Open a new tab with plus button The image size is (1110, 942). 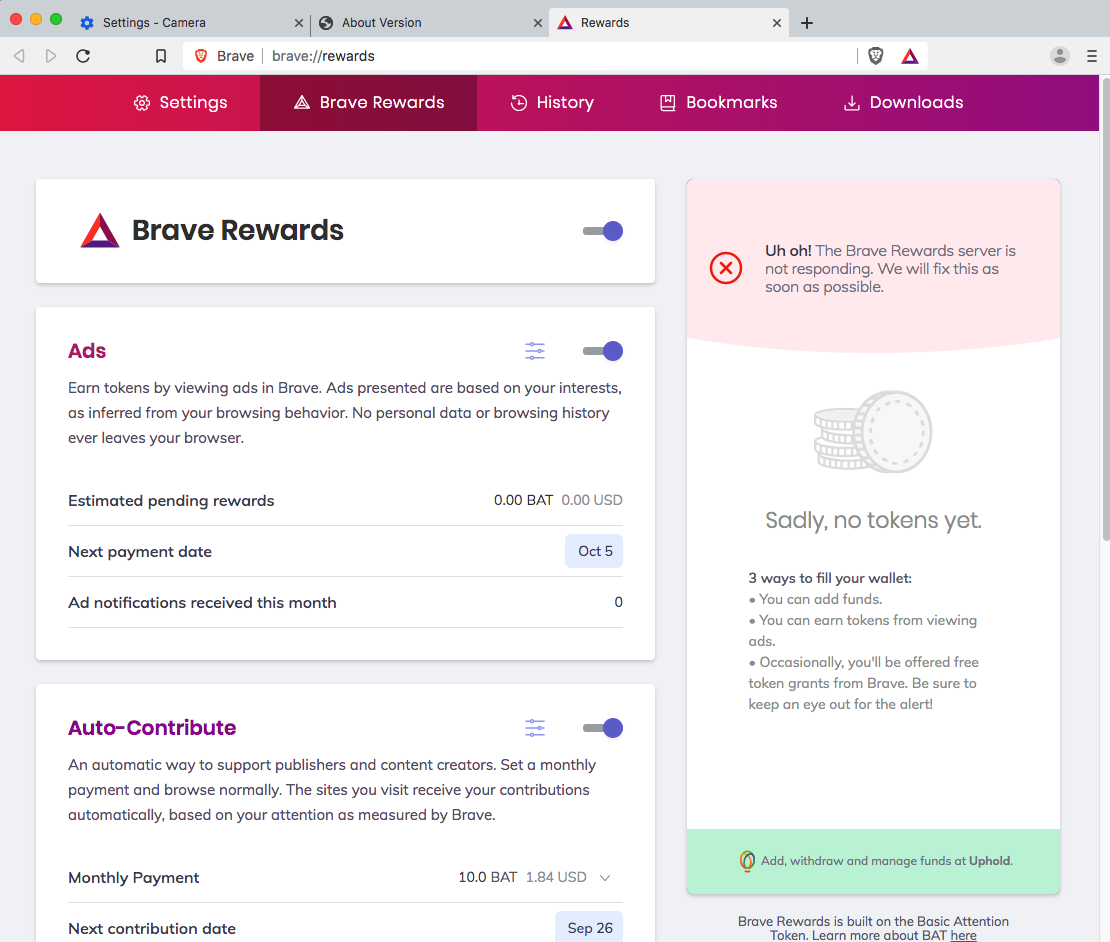click(807, 23)
